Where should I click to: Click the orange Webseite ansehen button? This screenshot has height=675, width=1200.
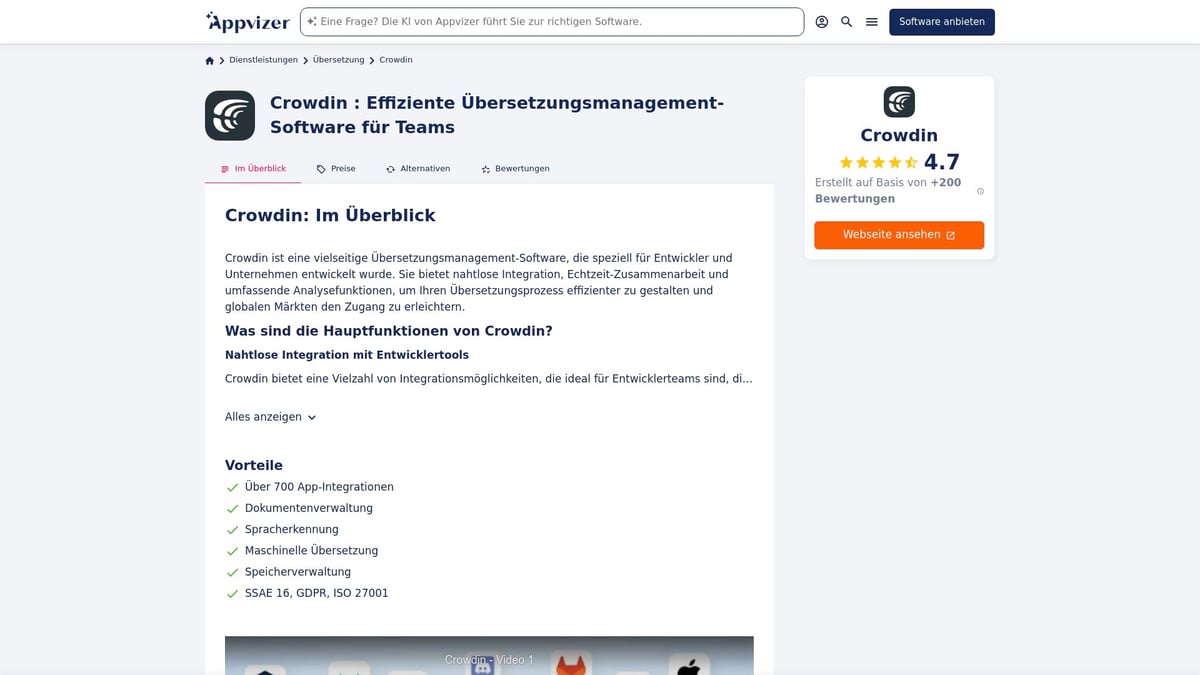point(899,235)
